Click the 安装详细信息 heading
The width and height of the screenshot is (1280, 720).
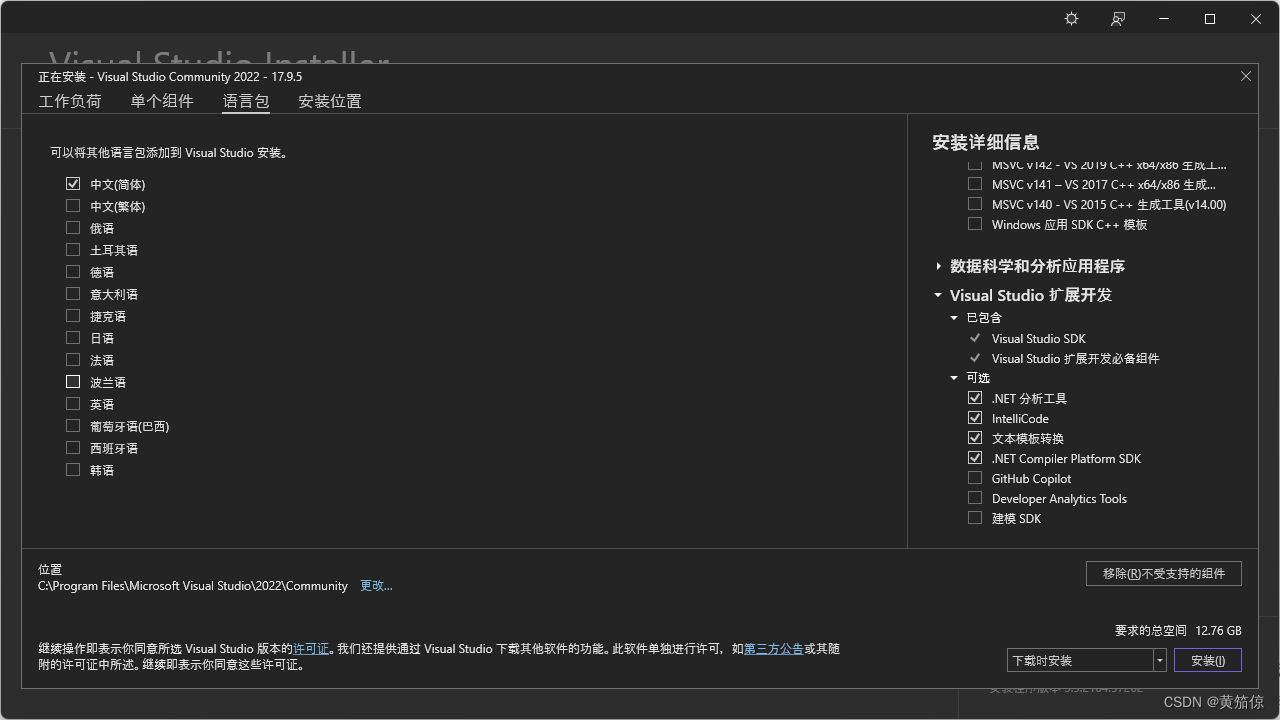pyautogui.click(x=986, y=142)
